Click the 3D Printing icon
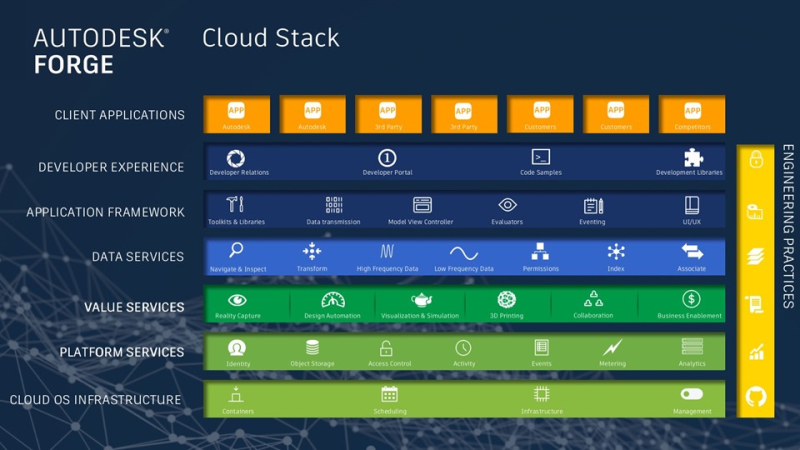The image size is (800, 450). pyautogui.click(x=507, y=299)
